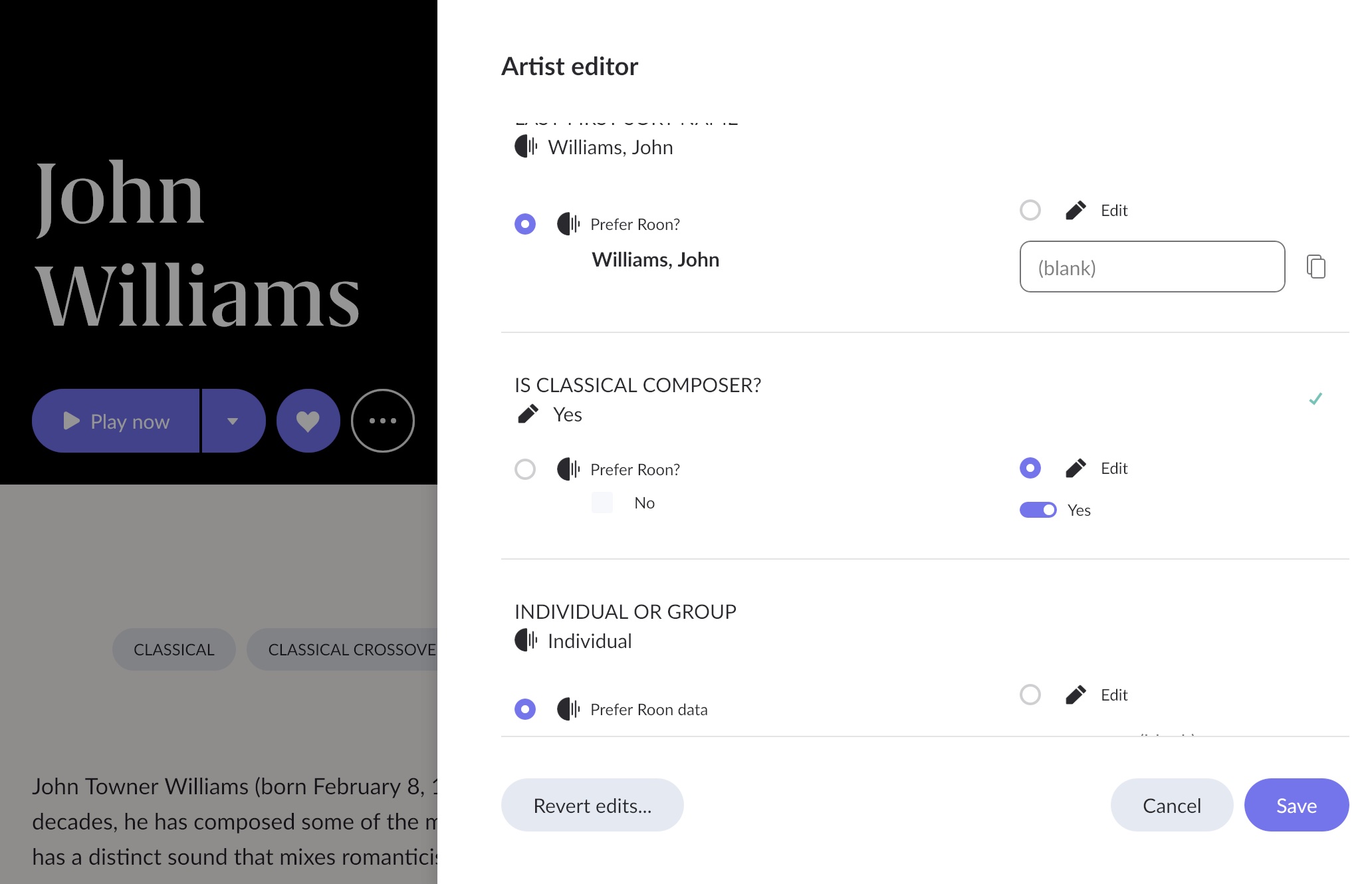Click the heart favorite icon
1372x884 pixels.
308,421
